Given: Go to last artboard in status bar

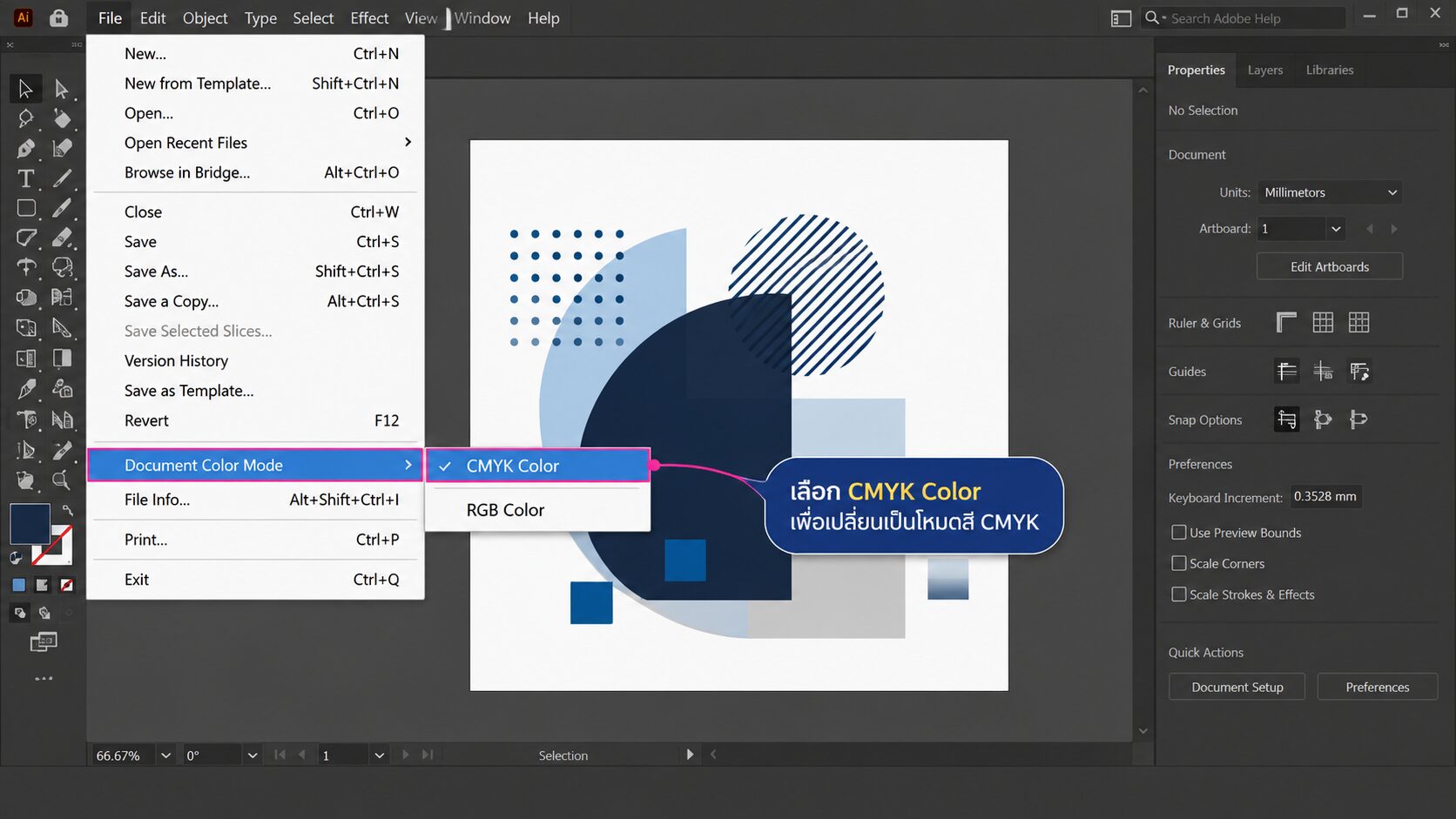Looking at the screenshot, I should [x=428, y=755].
